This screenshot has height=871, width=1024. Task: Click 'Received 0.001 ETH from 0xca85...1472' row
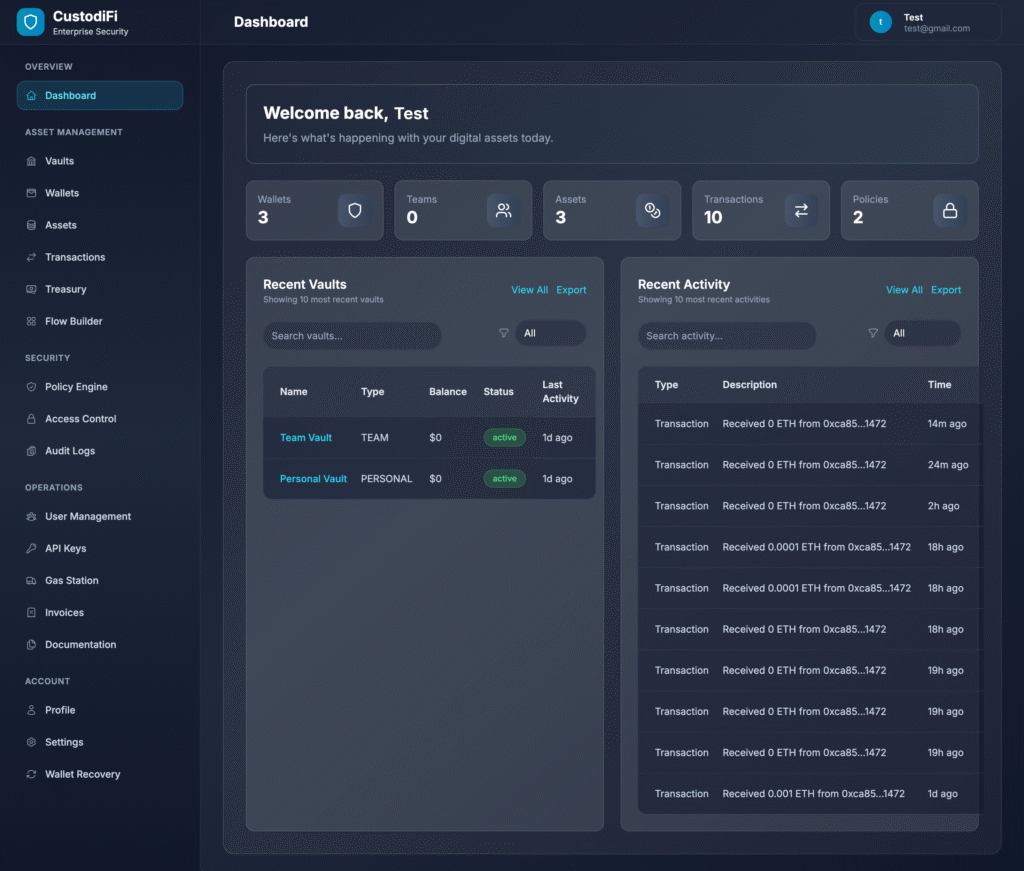tap(810, 794)
